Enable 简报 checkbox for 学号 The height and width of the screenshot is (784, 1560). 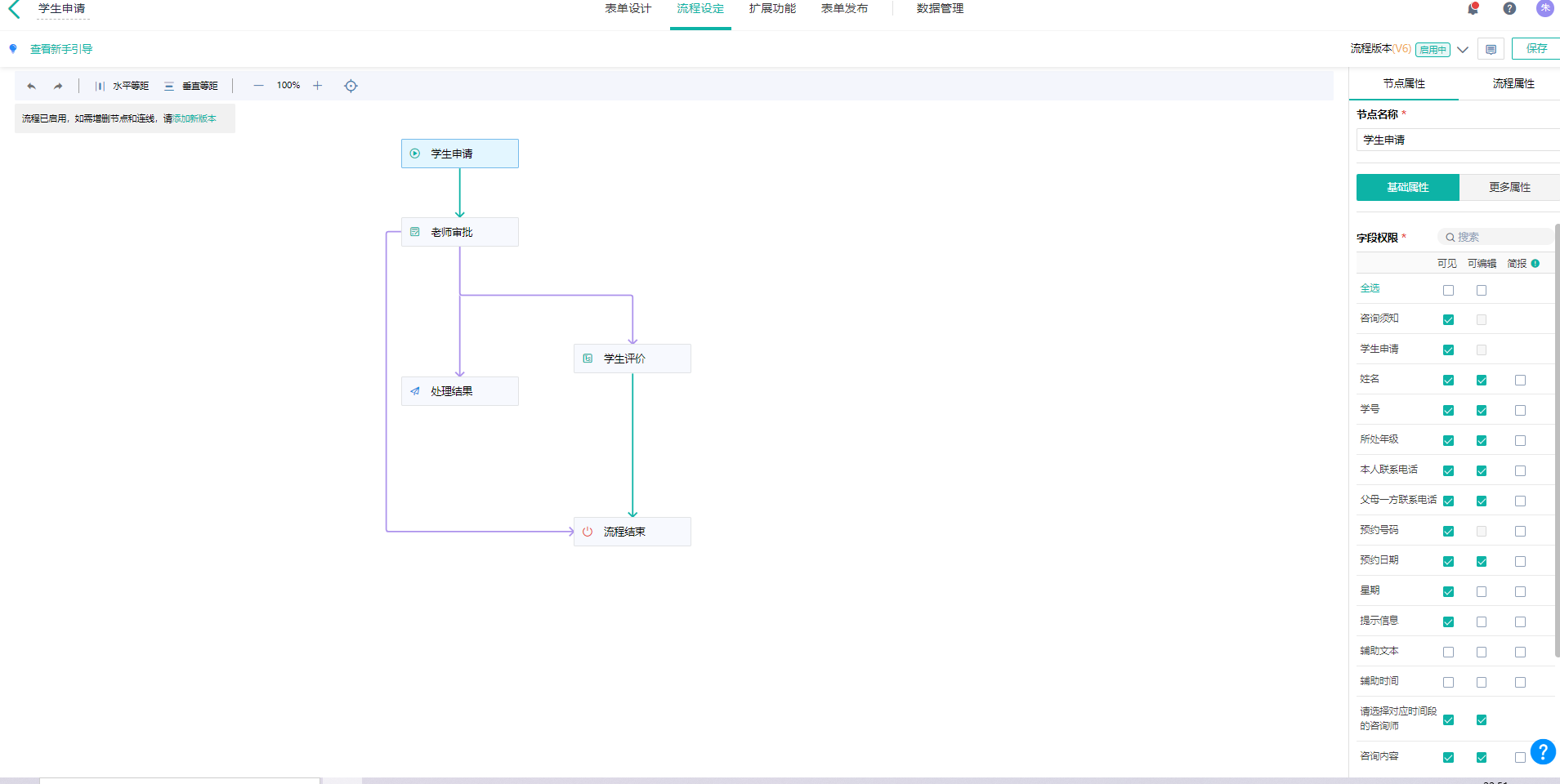tap(1520, 410)
